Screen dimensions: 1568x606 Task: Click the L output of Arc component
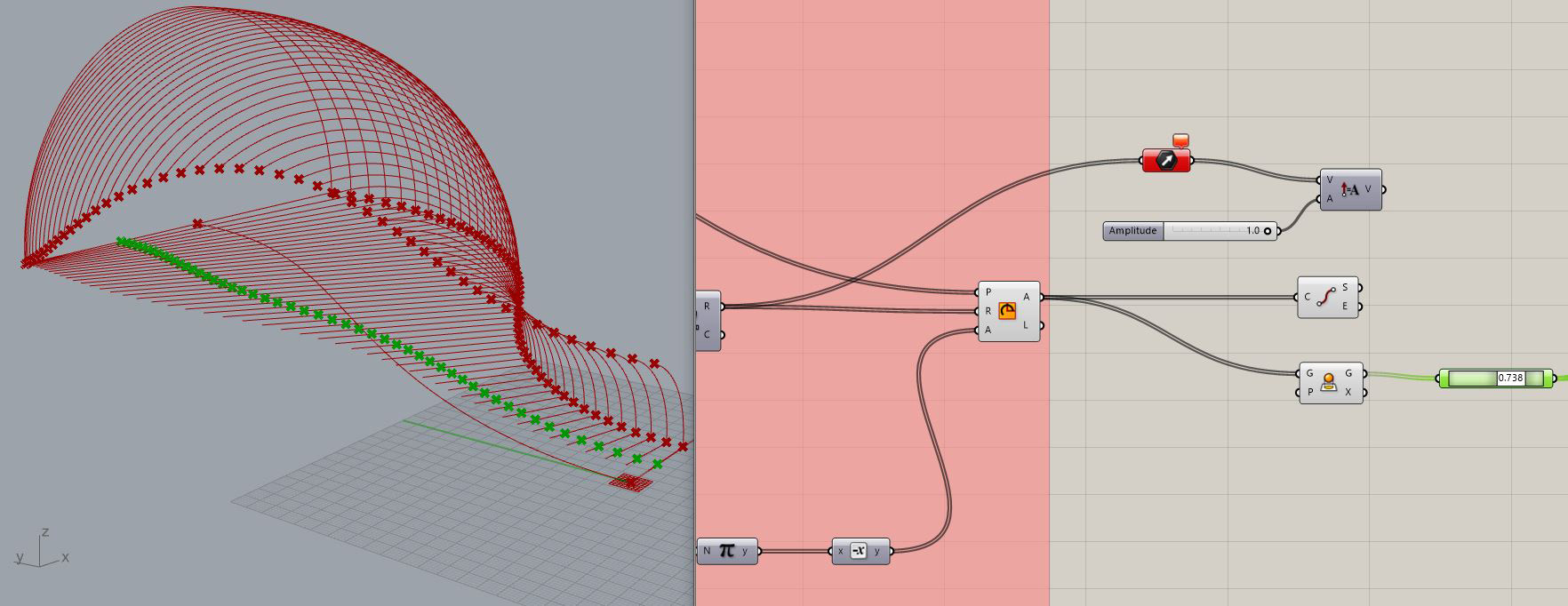pos(1026,325)
